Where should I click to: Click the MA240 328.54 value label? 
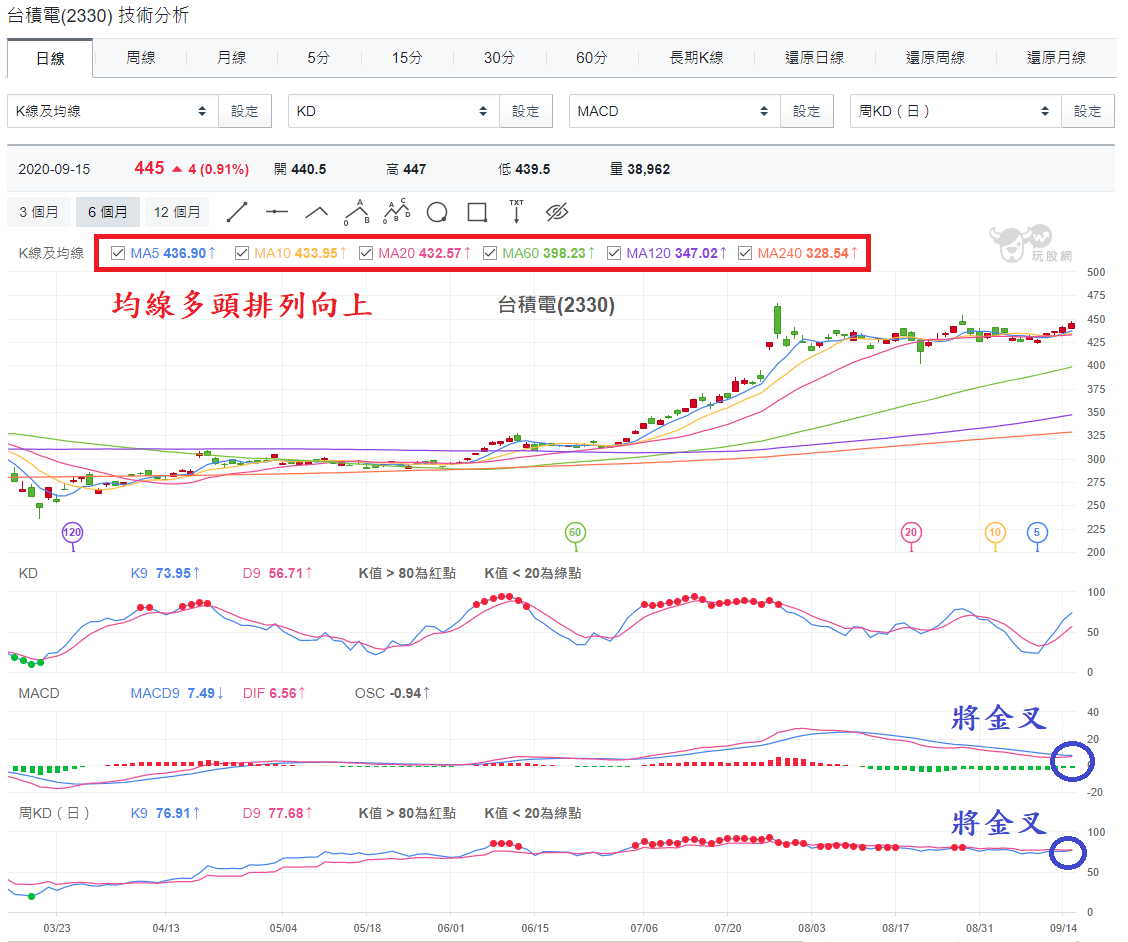[808, 253]
